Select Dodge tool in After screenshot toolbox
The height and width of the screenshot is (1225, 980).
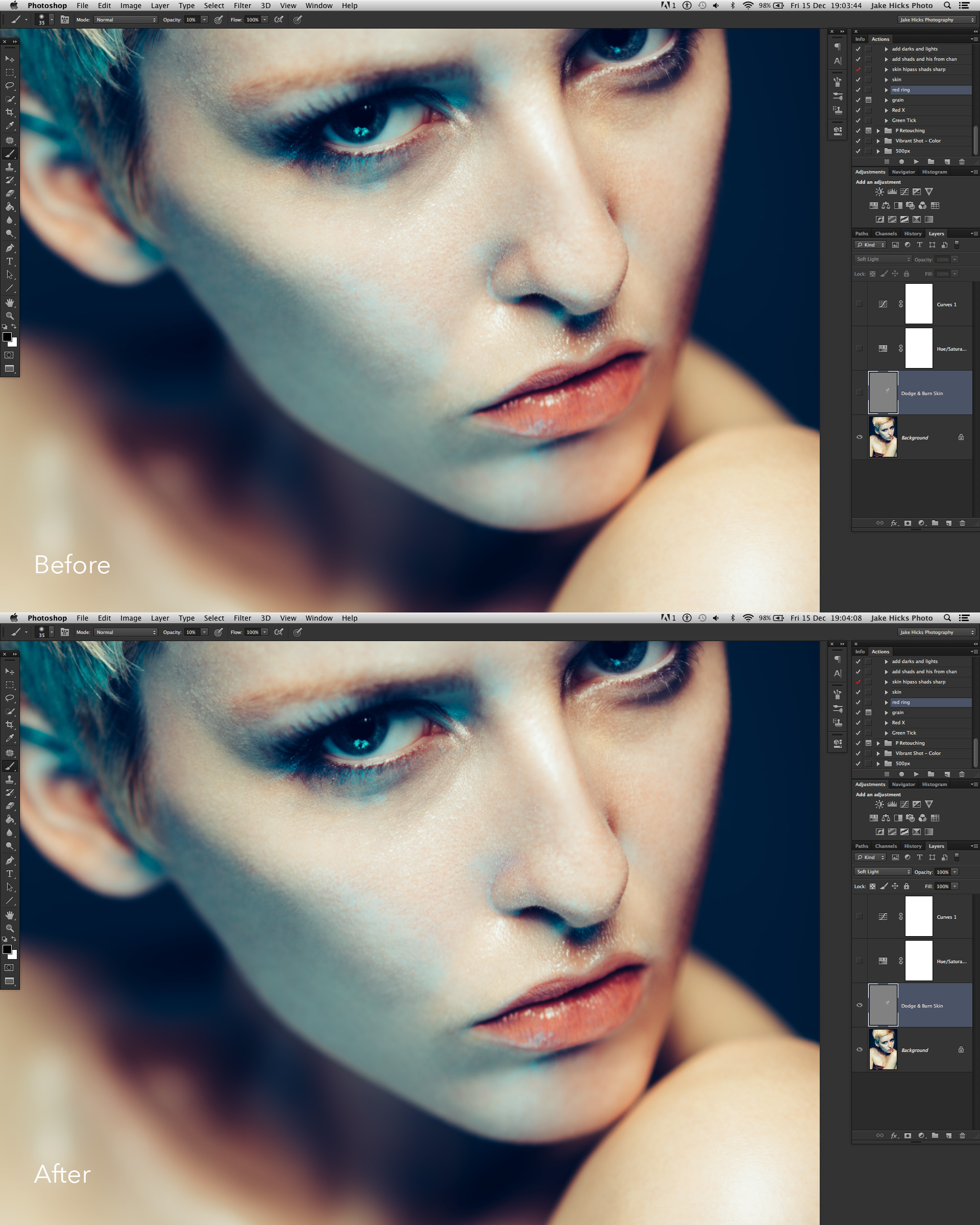click(x=10, y=846)
